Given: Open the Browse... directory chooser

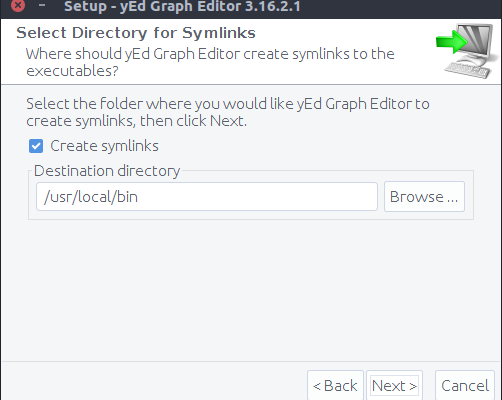Looking at the screenshot, I should [424, 197].
